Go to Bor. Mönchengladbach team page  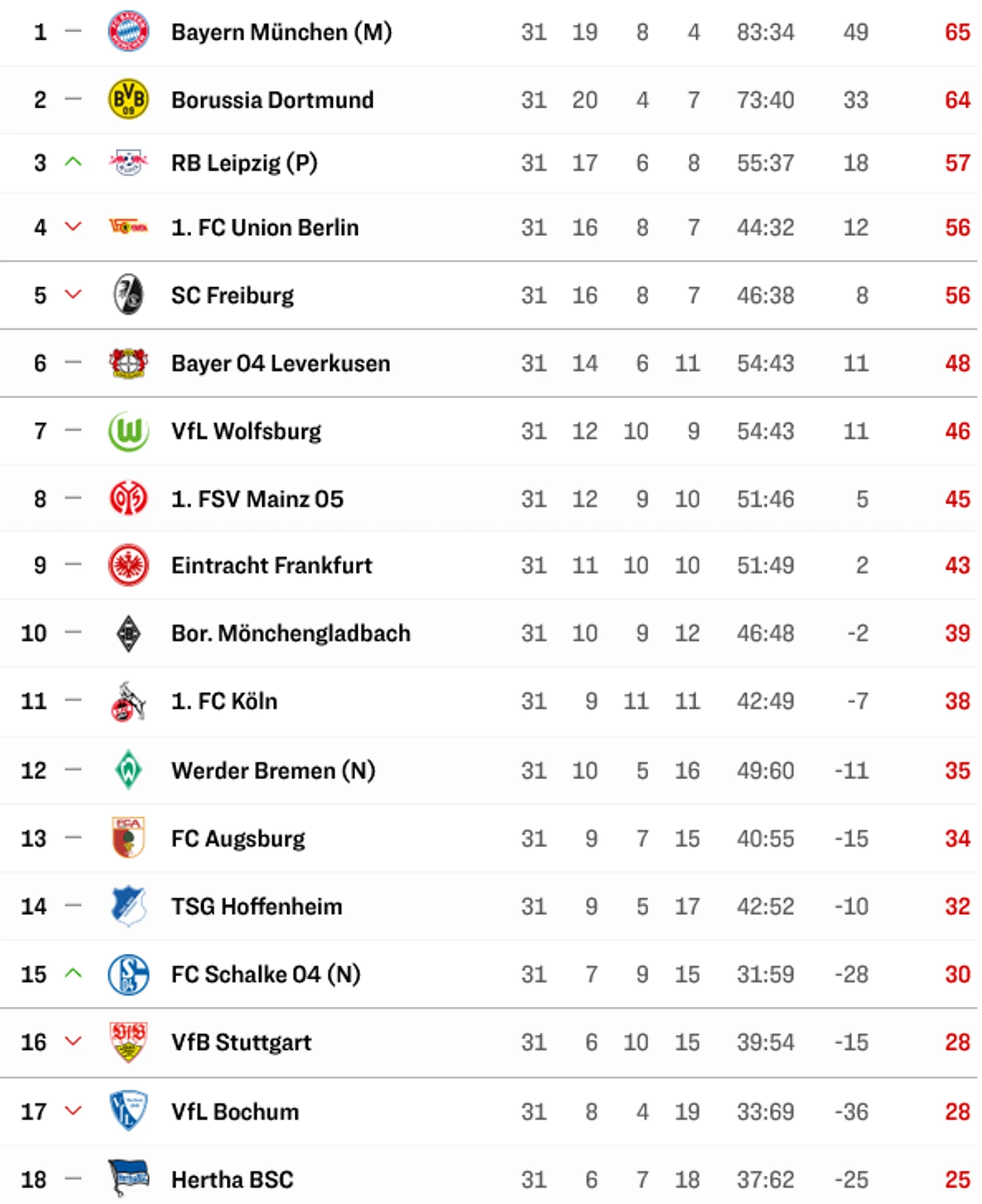pos(291,634)
